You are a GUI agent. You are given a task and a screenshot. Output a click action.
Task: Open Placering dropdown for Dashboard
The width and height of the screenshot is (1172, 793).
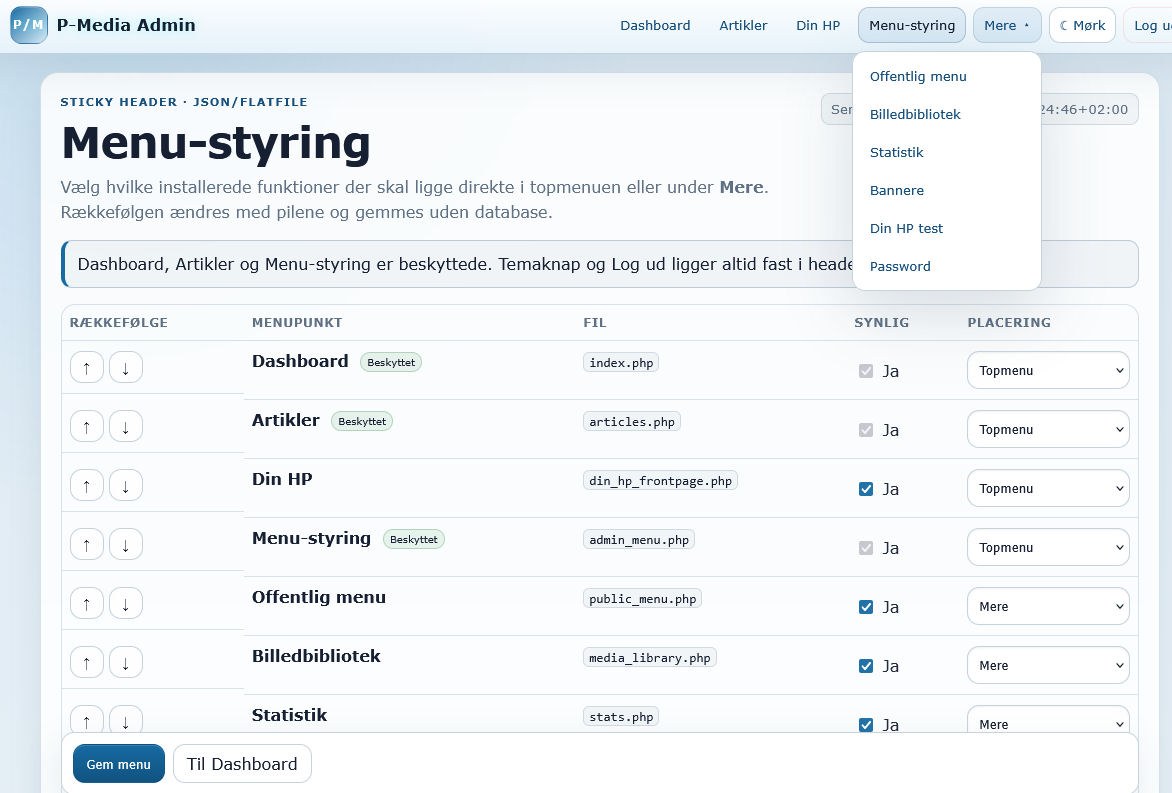coord(1048,370)
